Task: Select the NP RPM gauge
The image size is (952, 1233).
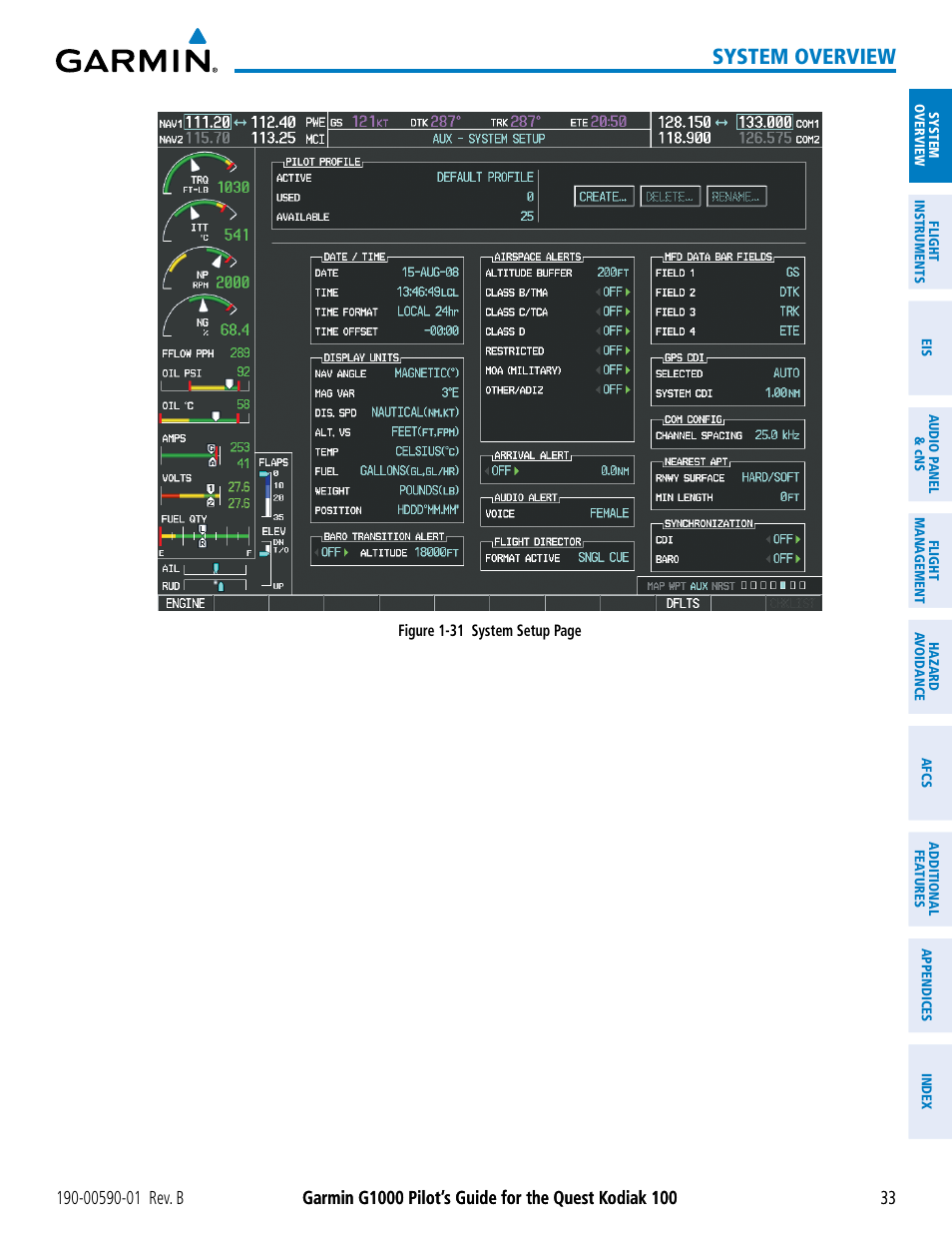Action: [x=206, y=270]
